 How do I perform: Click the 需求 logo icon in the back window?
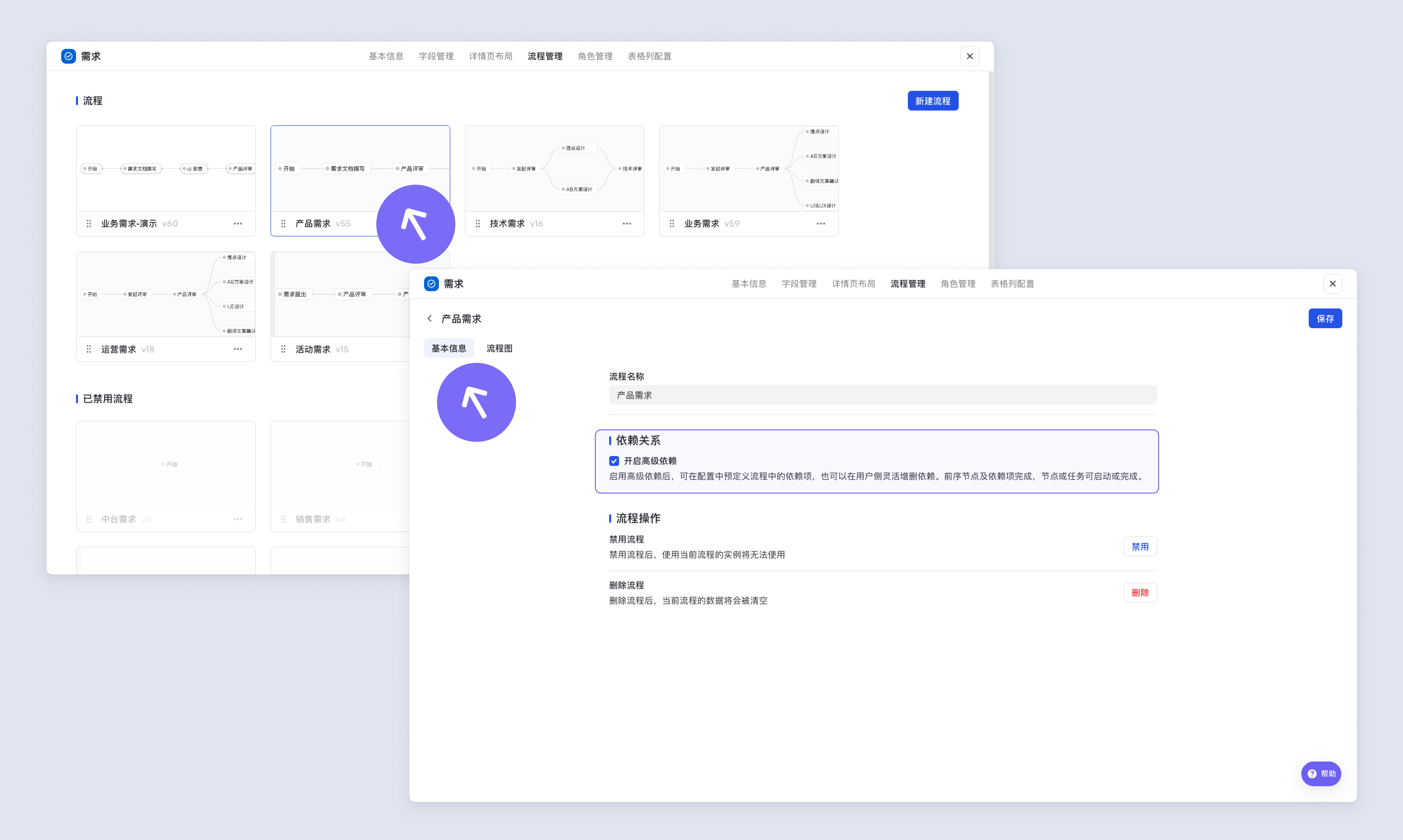pos(69,56)
